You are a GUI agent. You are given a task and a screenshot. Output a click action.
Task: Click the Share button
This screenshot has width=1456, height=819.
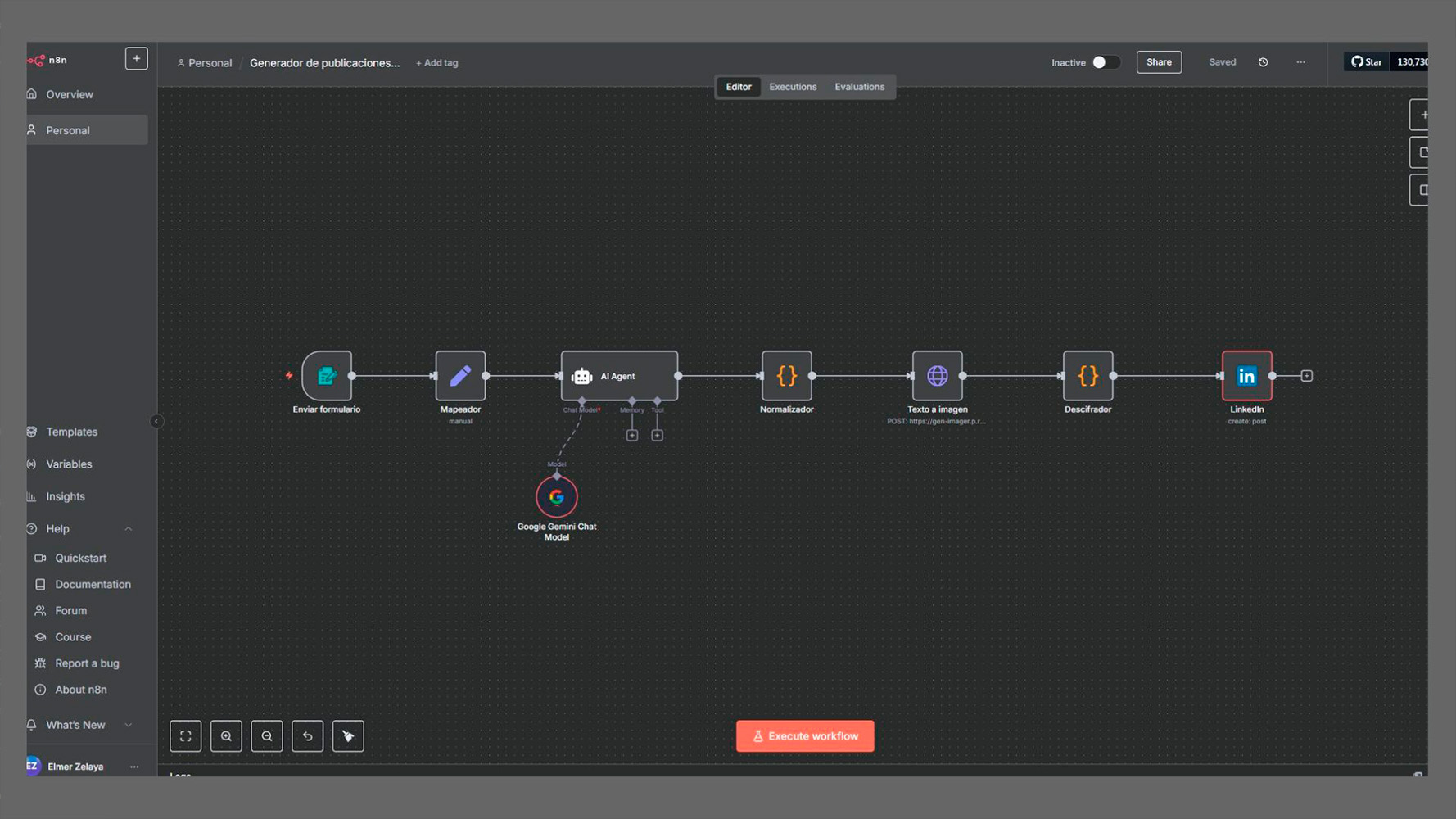pos(1159,61)
